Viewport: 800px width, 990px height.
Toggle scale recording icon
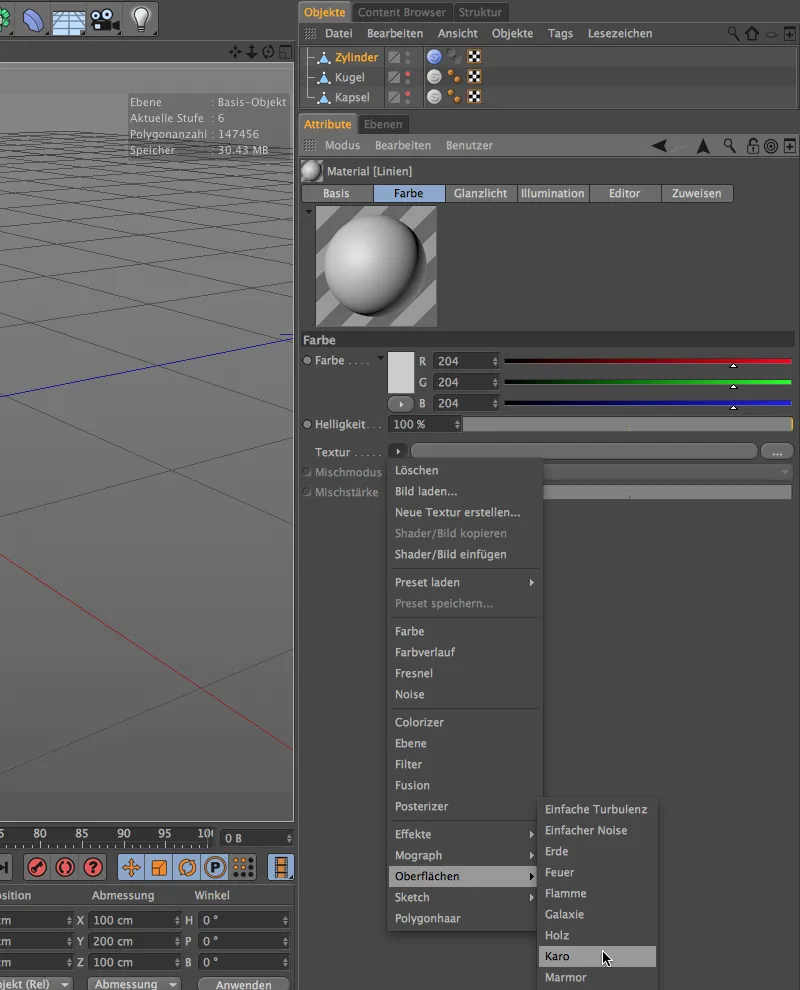pyautogui.click(x=159, y=867)
